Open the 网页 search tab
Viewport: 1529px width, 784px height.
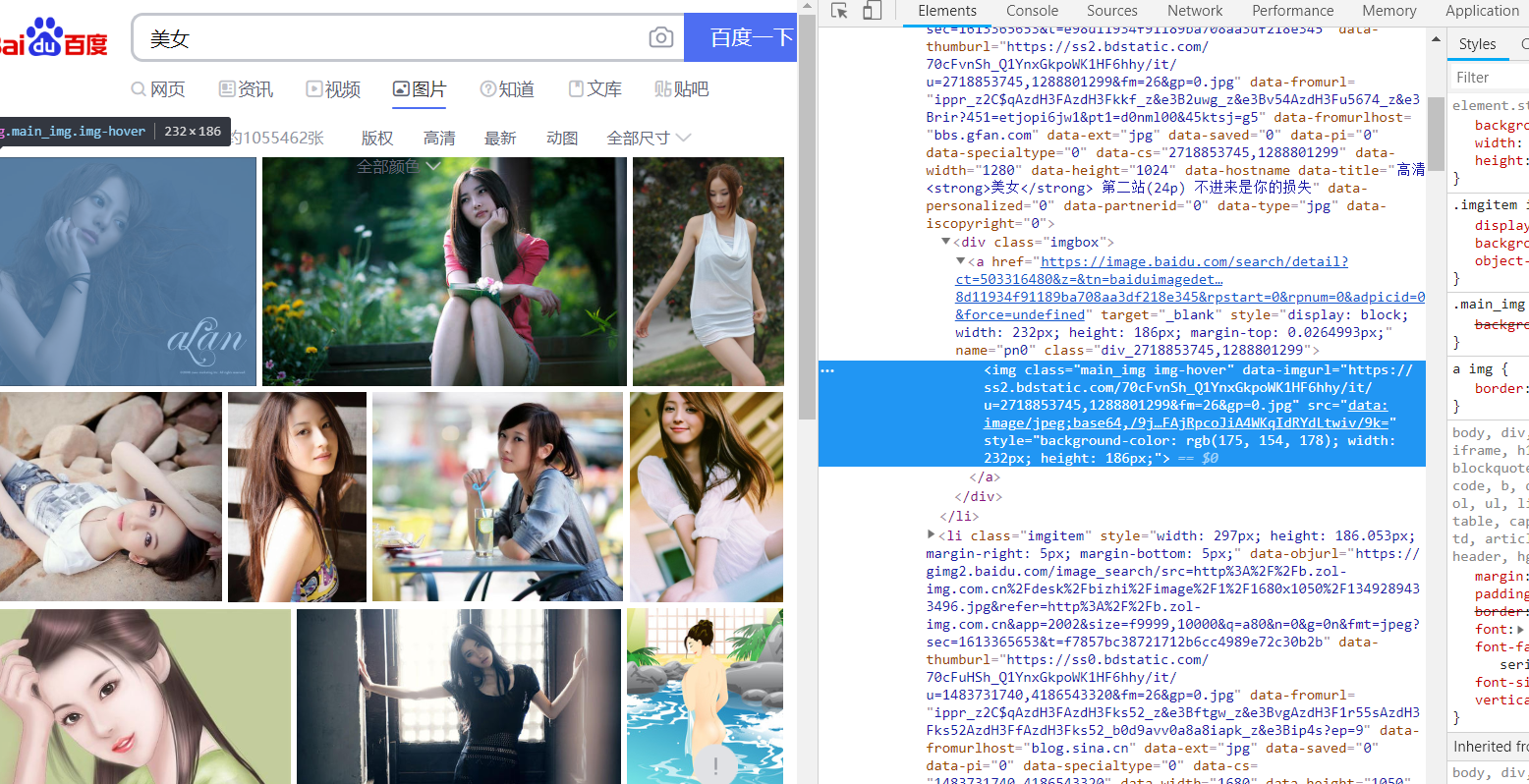pos(158,89)
